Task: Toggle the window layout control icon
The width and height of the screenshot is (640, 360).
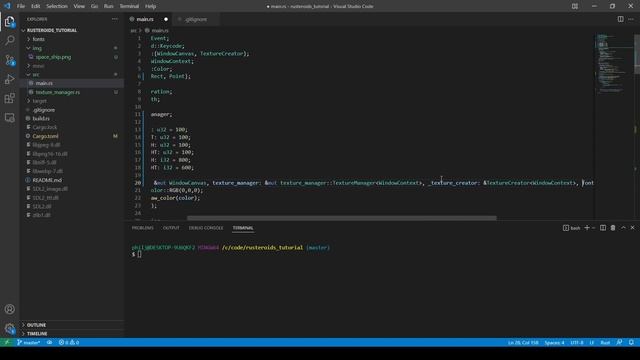Action: [575, 6]
